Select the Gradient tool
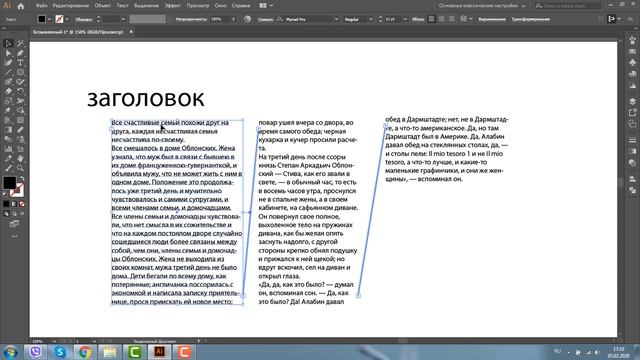The width and height of the screenshot is (640, 360). click(9, 130)
